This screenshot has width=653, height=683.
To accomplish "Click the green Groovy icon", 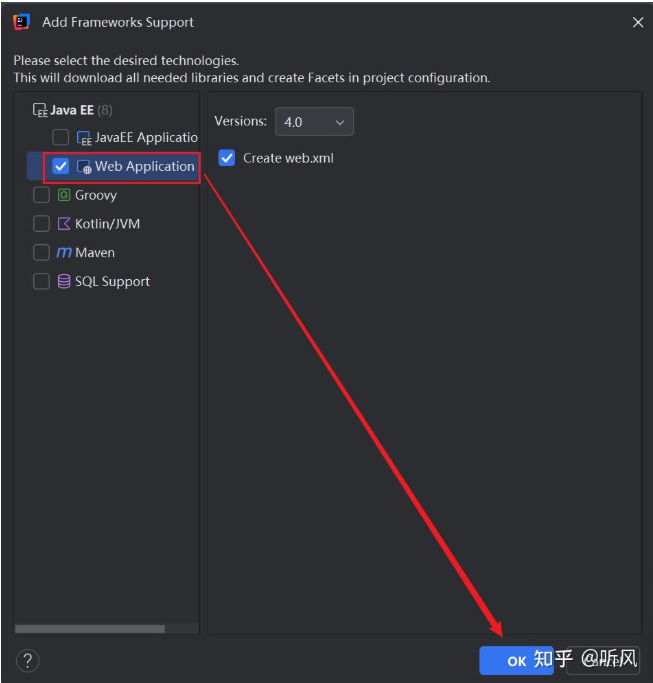I will pos(64,195).
